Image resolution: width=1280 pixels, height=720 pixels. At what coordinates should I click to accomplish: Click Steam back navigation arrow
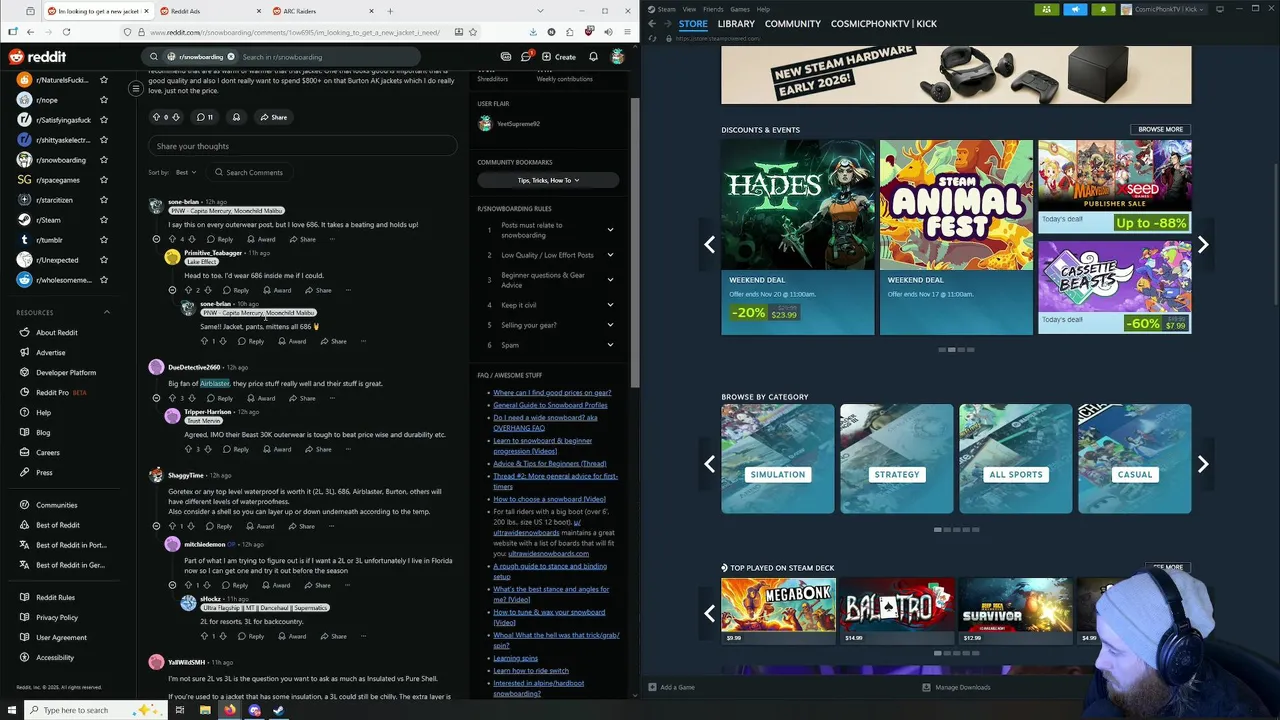pyautogui.click(x=652, y=23)
